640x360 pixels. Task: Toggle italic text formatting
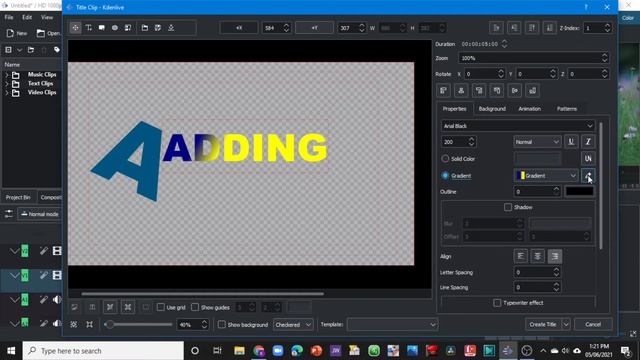[x=588, y=142]
